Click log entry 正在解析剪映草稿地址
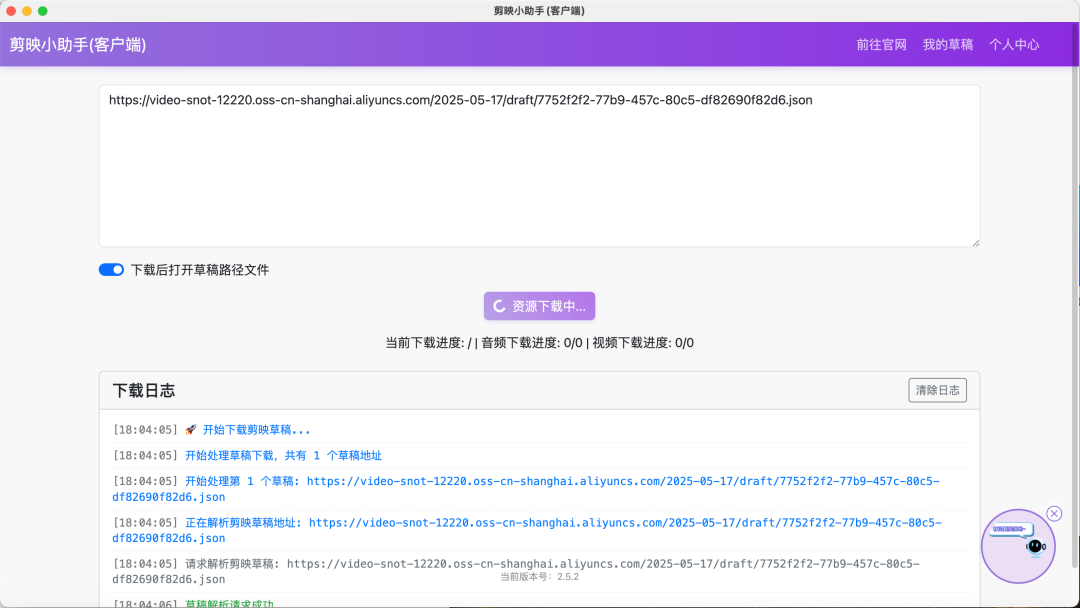 point(539,530)
